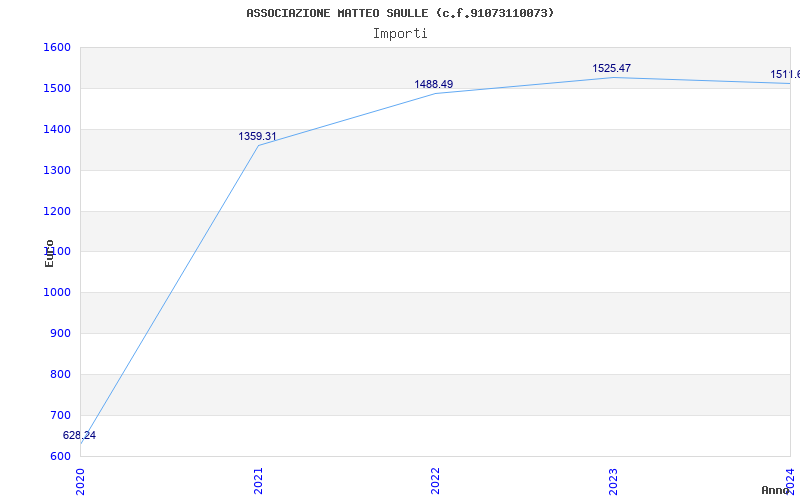Select the 1359.31 data label
The width and height of the screenshot is (800, 500).
tap(257, 137)
